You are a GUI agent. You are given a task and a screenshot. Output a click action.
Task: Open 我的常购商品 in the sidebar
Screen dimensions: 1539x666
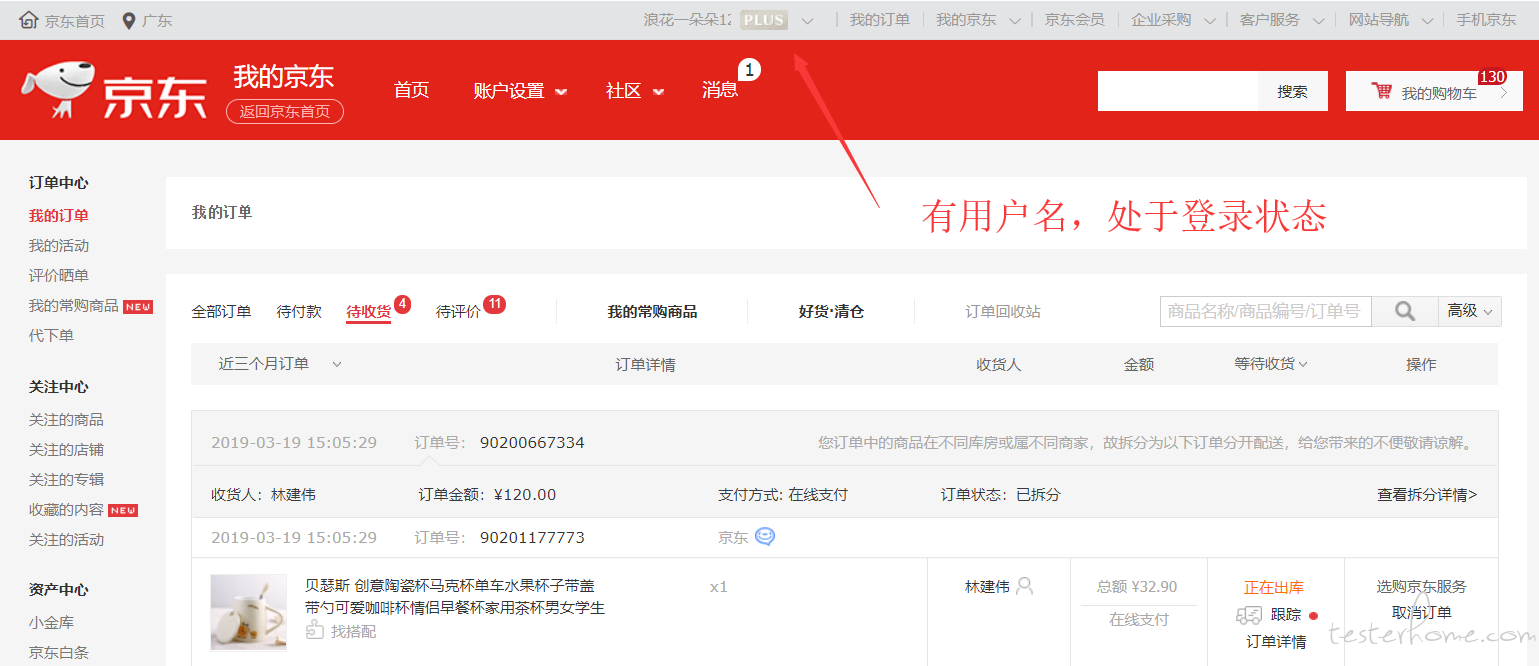tap(74, 305)
